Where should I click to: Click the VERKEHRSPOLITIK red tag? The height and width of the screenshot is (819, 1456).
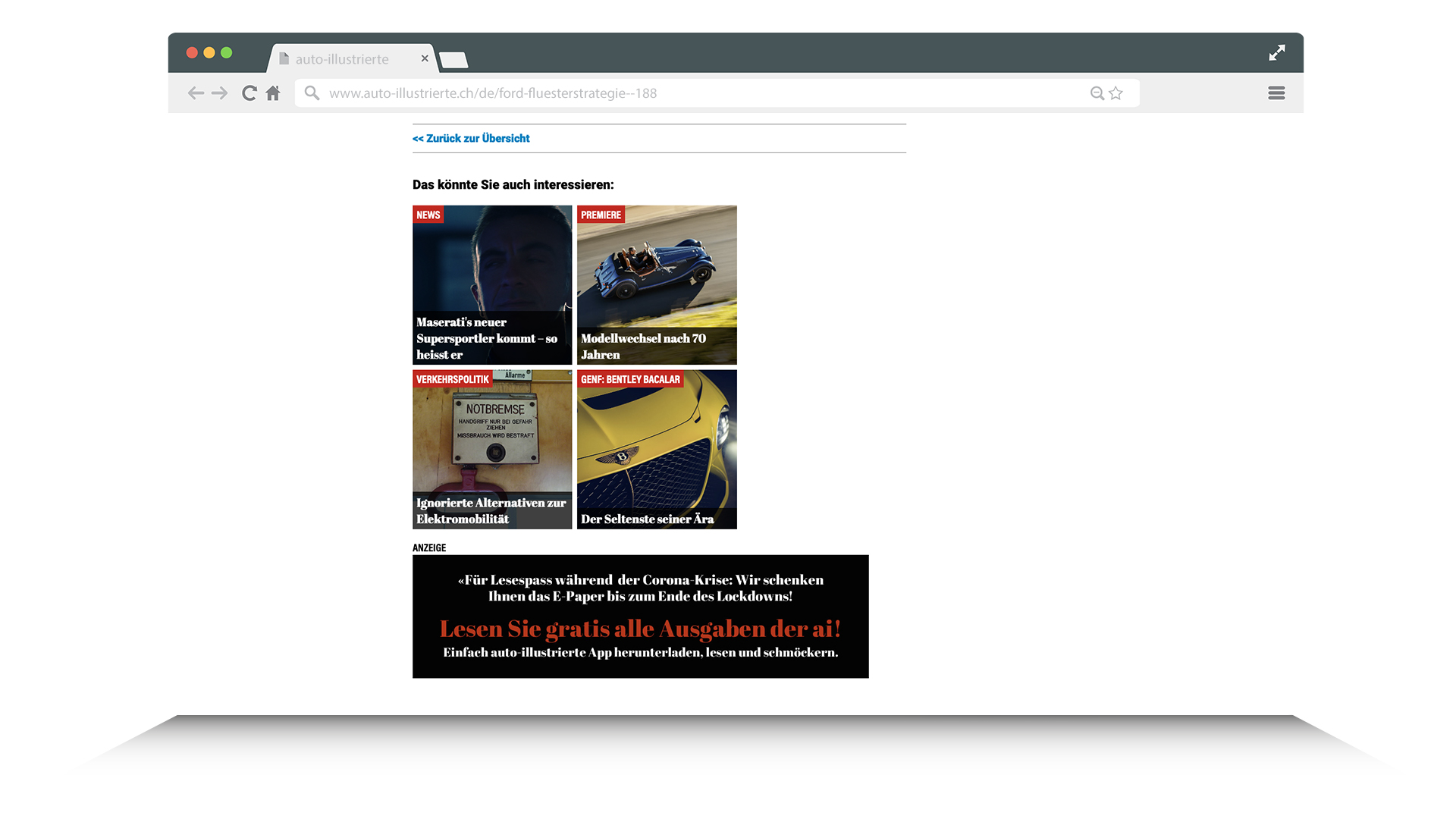point(452,378)
